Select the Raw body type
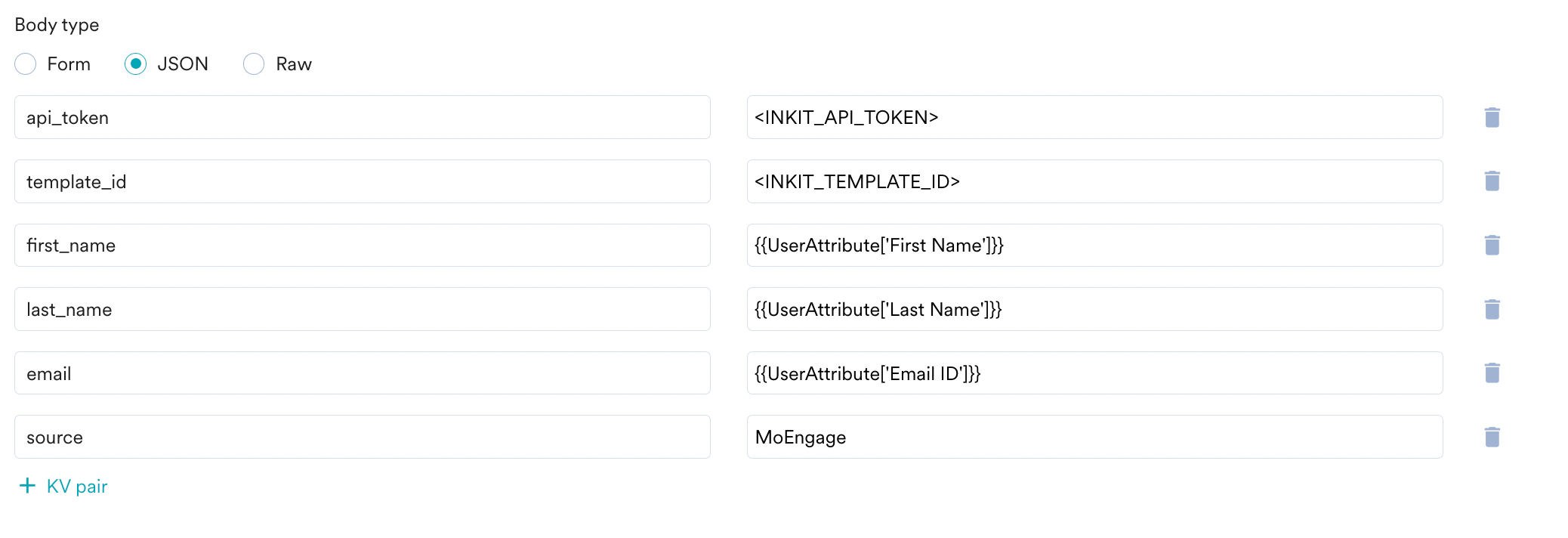Image resolution: width=1568 pixels, height=538 pixels. tap(254, 64)
